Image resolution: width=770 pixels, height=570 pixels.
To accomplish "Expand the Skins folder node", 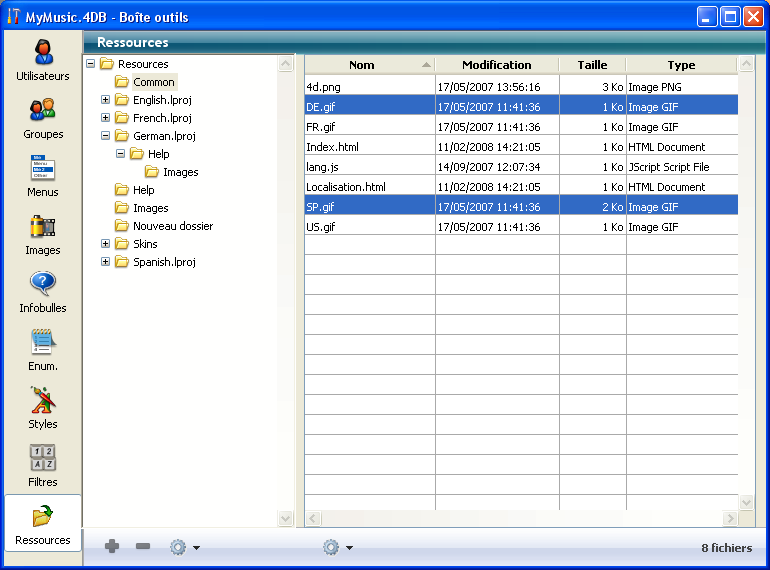I will (x=106, y=244).
